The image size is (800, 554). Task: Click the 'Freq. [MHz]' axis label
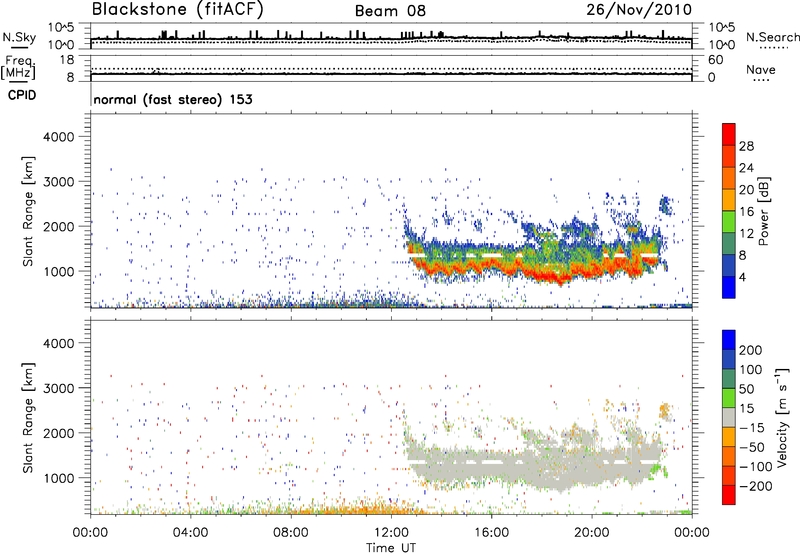[18, 68]
